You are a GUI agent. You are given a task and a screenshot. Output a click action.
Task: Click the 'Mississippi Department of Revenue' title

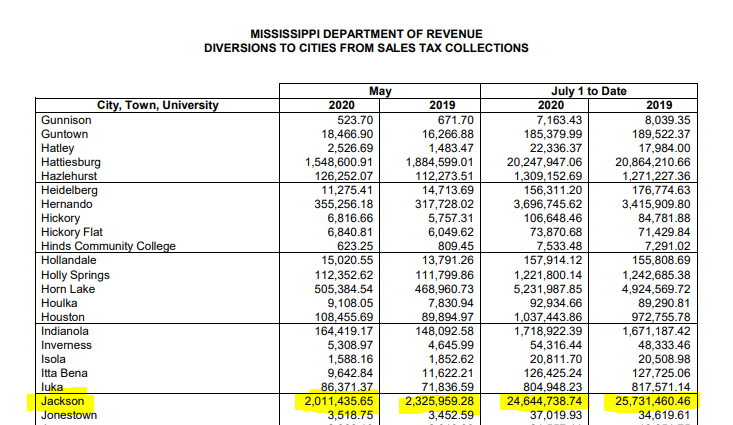click(x=365, y=32)
